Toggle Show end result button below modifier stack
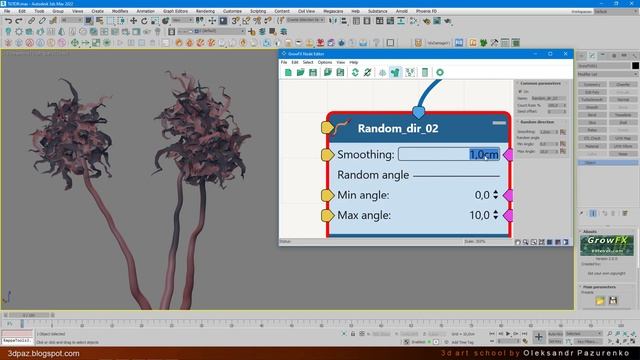This screenshot has height=360, width=640. click(593, 213)
